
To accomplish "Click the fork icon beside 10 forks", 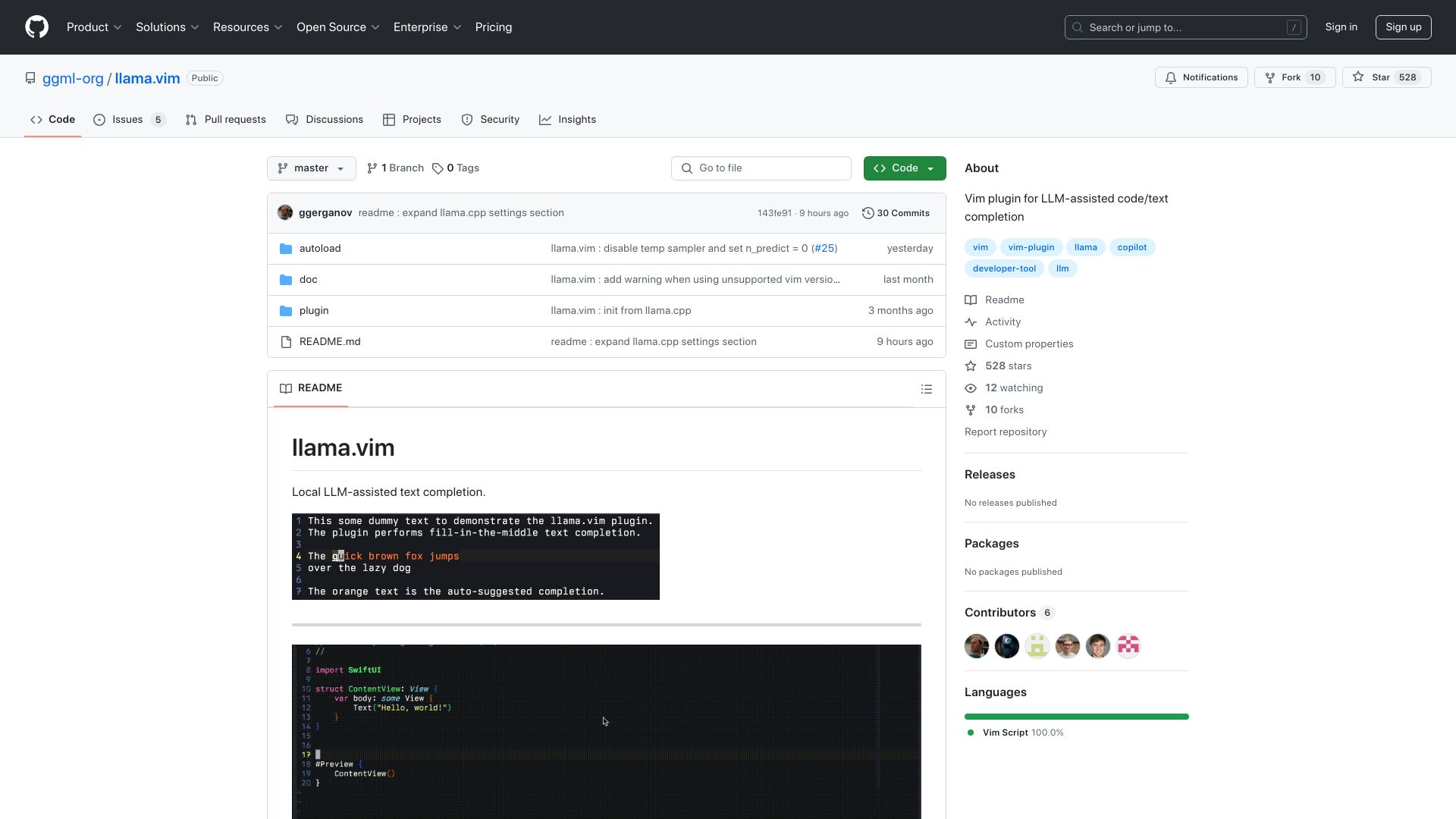I will pos(971,410).
